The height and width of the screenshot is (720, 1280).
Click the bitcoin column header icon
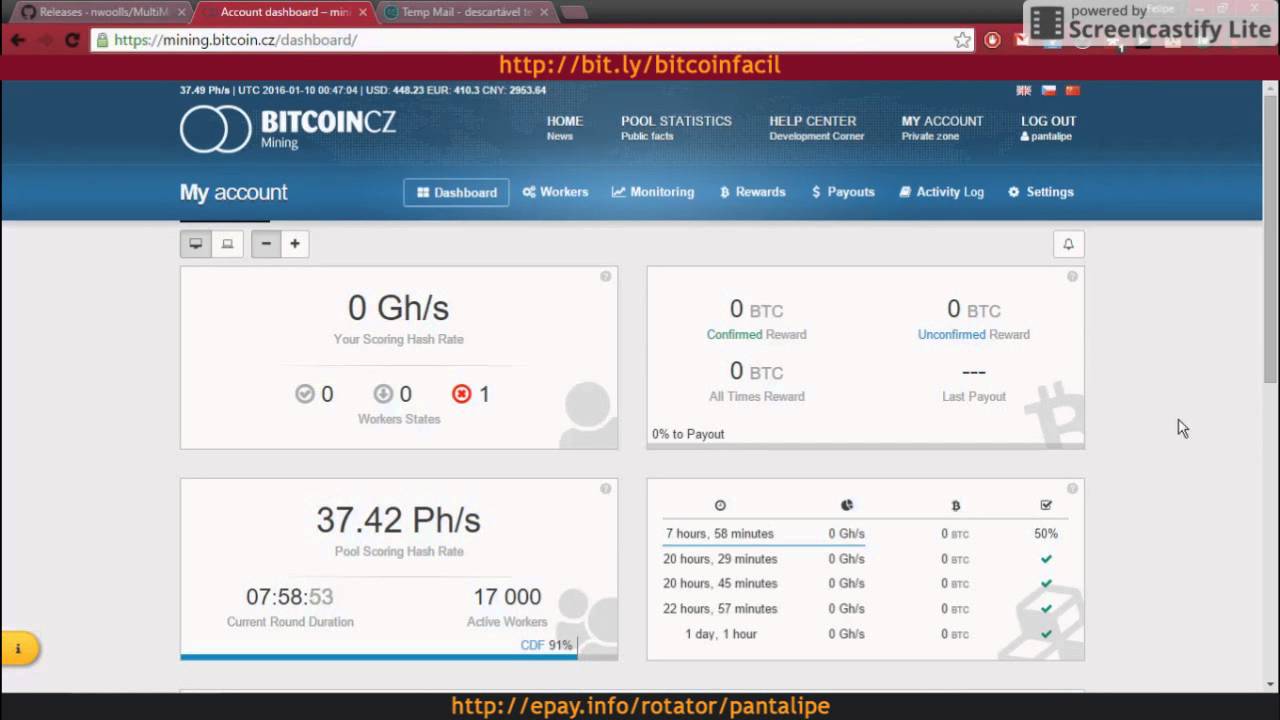956,506
